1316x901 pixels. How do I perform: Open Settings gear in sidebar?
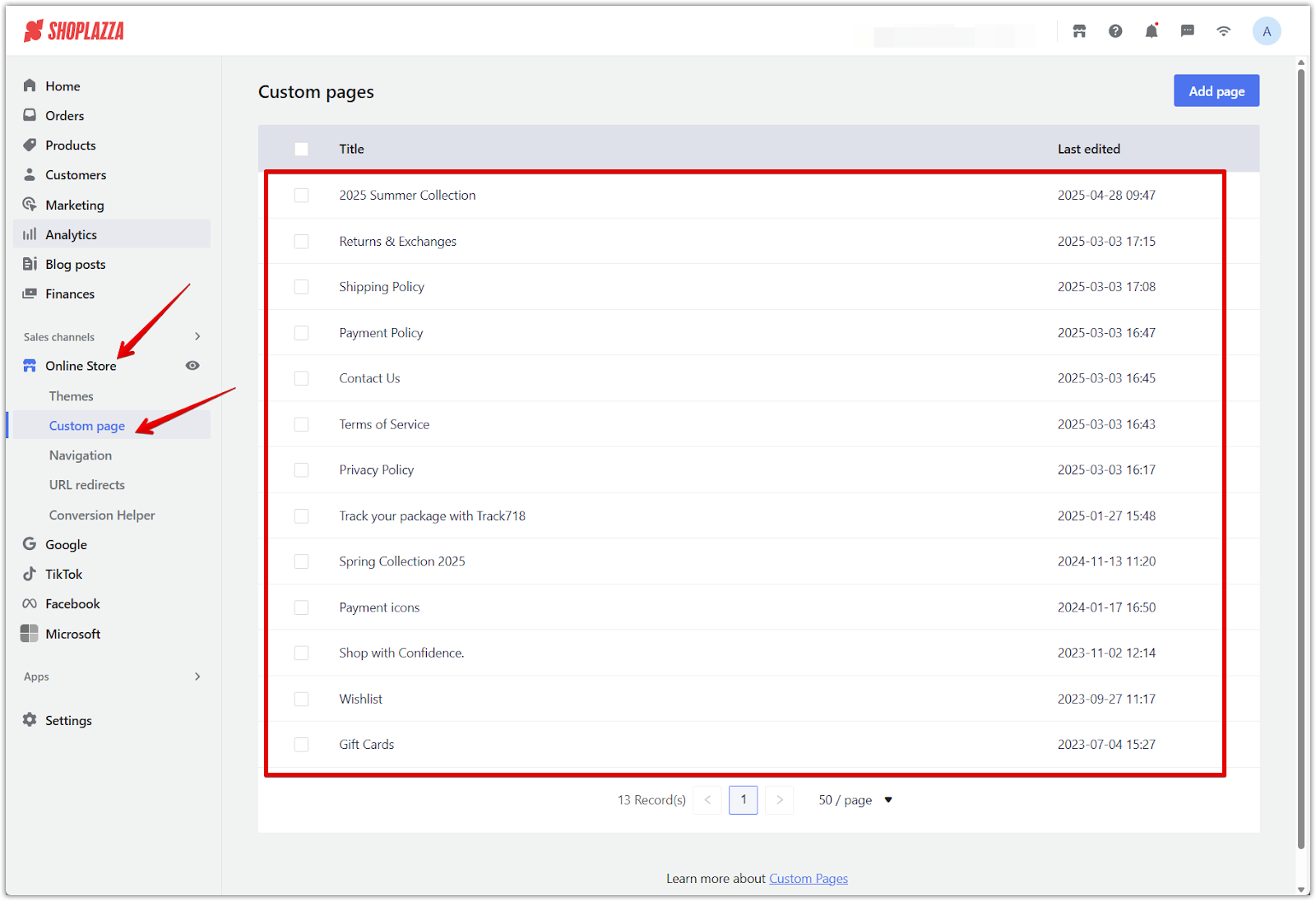30,720
